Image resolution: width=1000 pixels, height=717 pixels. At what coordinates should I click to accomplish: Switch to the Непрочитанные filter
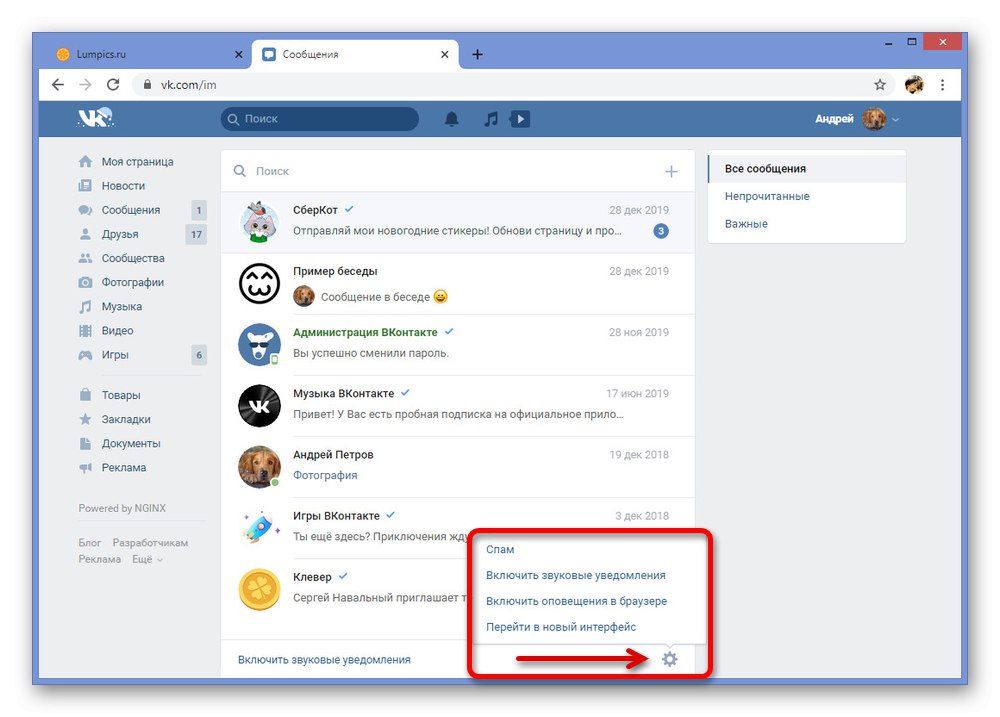807,196
